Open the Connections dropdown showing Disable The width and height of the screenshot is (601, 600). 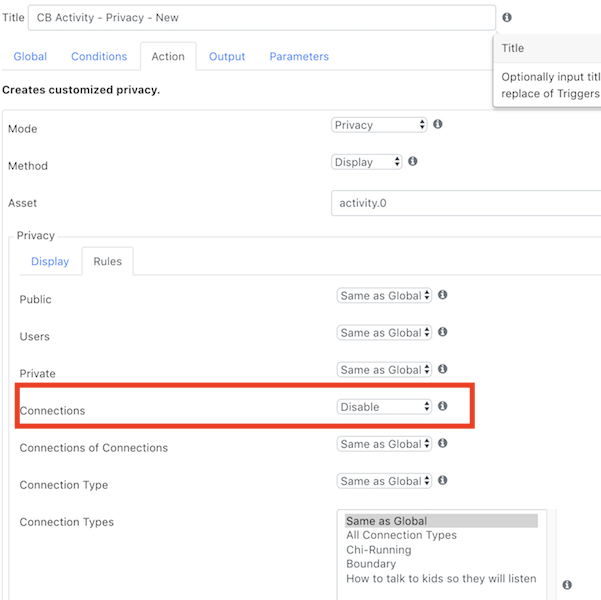coord(384,407)
